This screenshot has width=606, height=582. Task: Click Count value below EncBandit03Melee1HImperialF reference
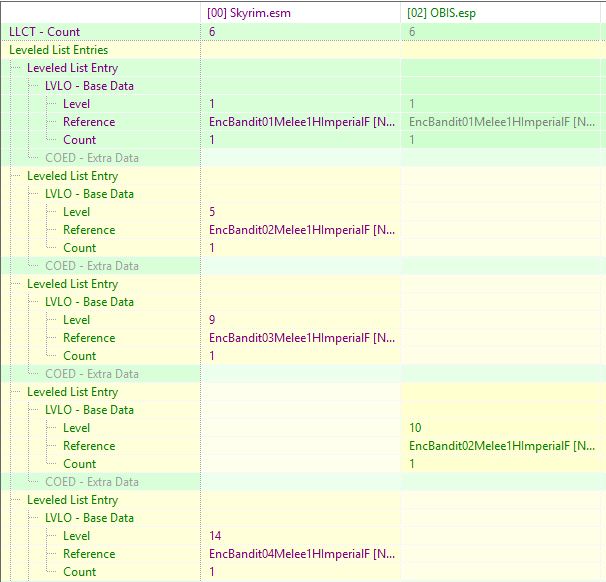212,356
